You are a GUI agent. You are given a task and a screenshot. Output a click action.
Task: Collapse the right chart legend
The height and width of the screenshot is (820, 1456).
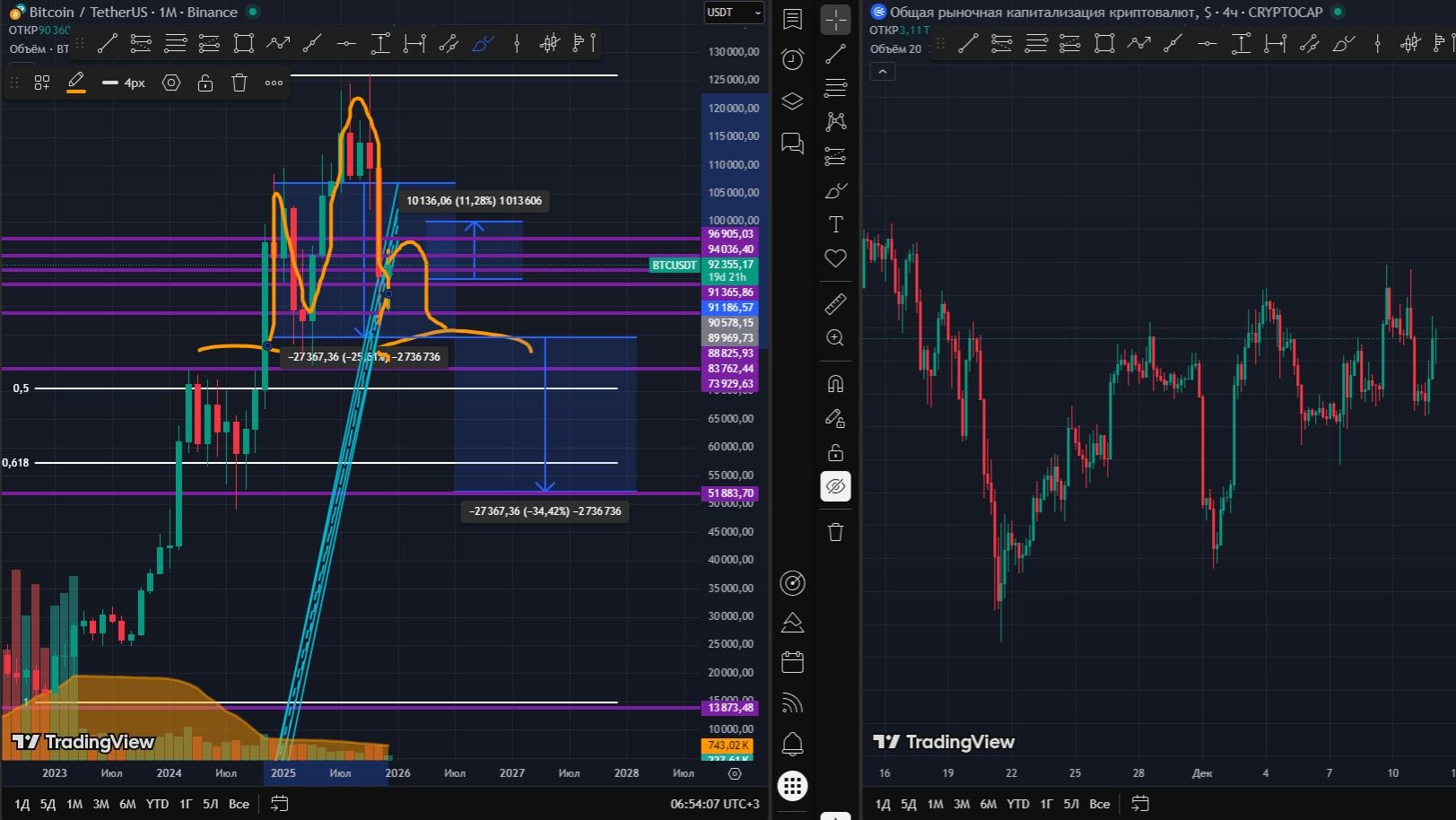pyautogui.click(x=883, y=72)
